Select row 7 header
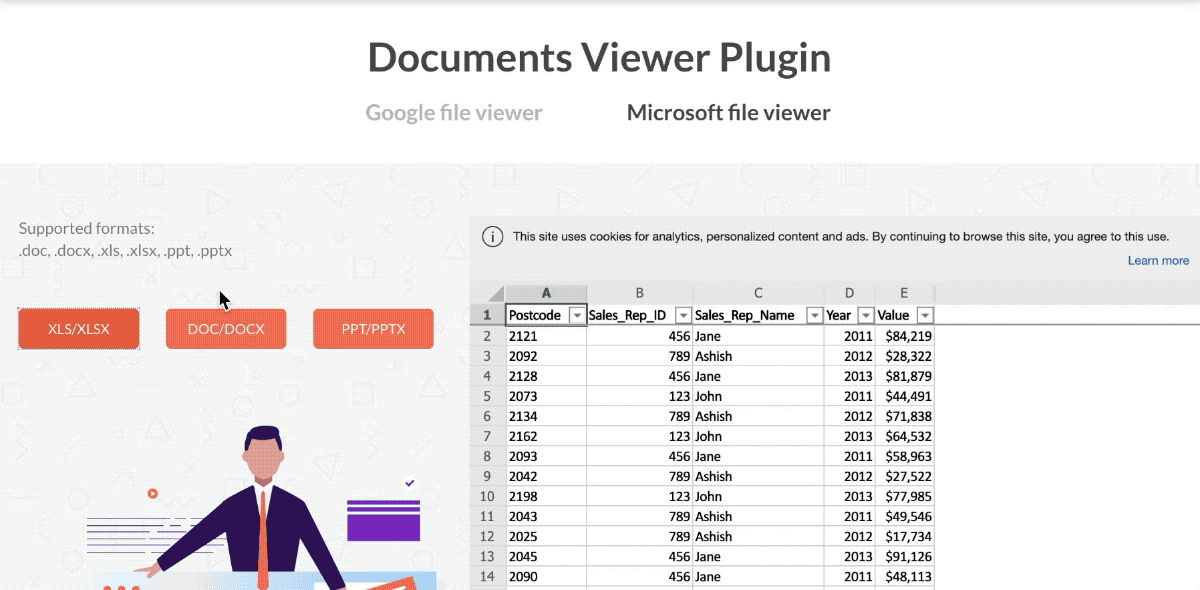The height and width of the screenshot is (590, 1200). coord(487,436)
